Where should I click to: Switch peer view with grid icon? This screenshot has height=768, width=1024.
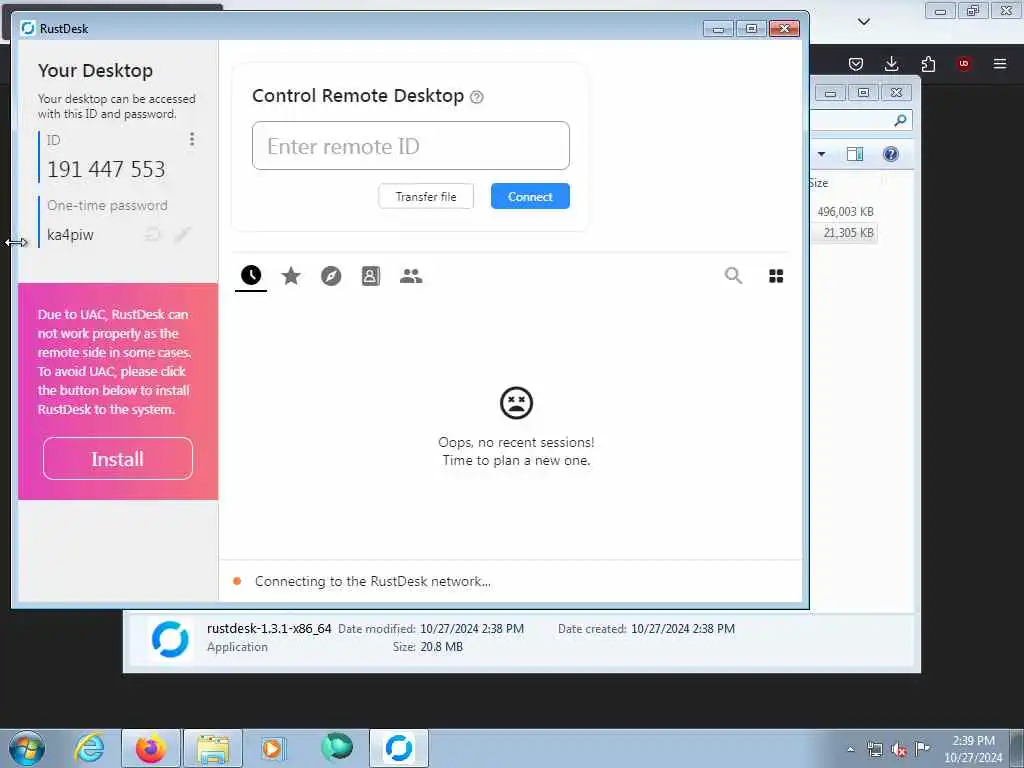pyautogui.click(x=776, y=276)
